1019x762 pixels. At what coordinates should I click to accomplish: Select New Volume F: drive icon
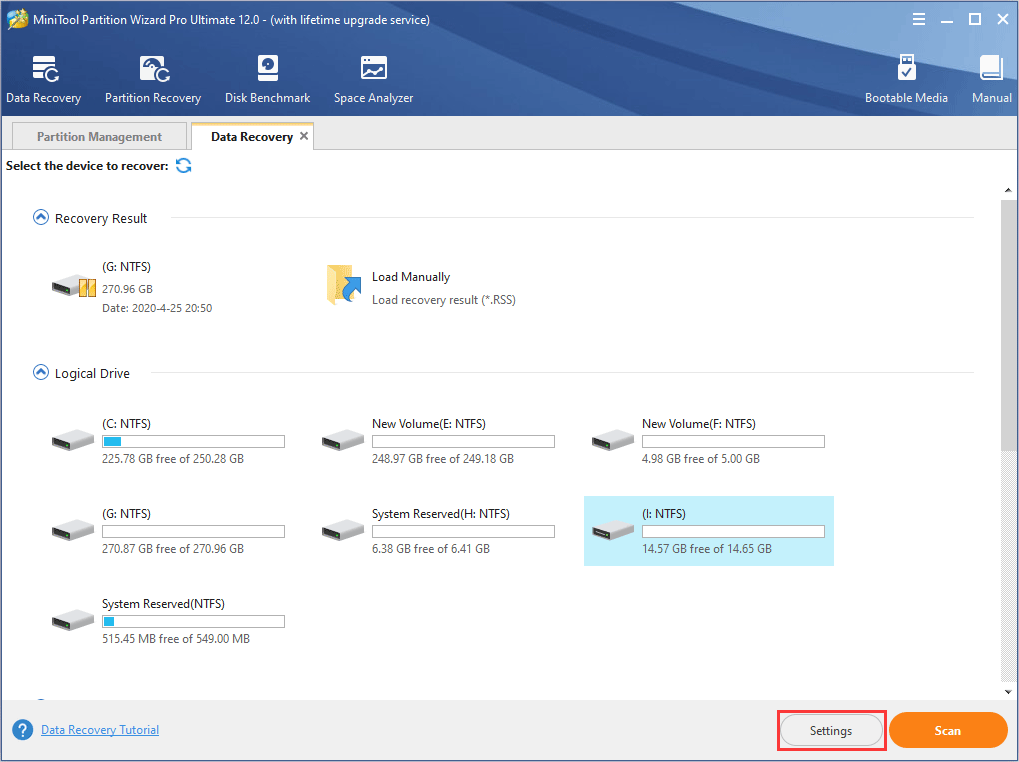point(612,440)
